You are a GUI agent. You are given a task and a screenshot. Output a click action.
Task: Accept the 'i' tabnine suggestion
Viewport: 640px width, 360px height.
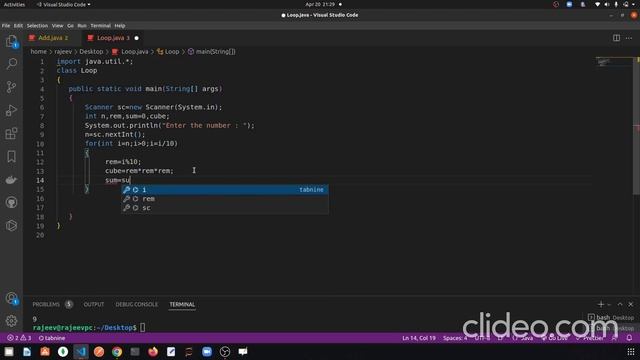click(224, 190)
